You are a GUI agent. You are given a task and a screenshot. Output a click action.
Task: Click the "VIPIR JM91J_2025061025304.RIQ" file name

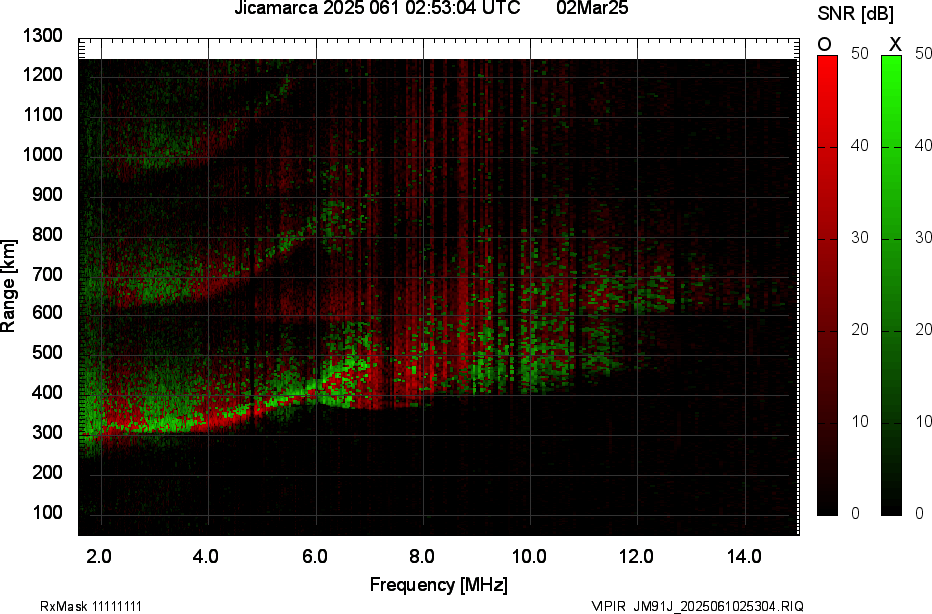point(697,606)
